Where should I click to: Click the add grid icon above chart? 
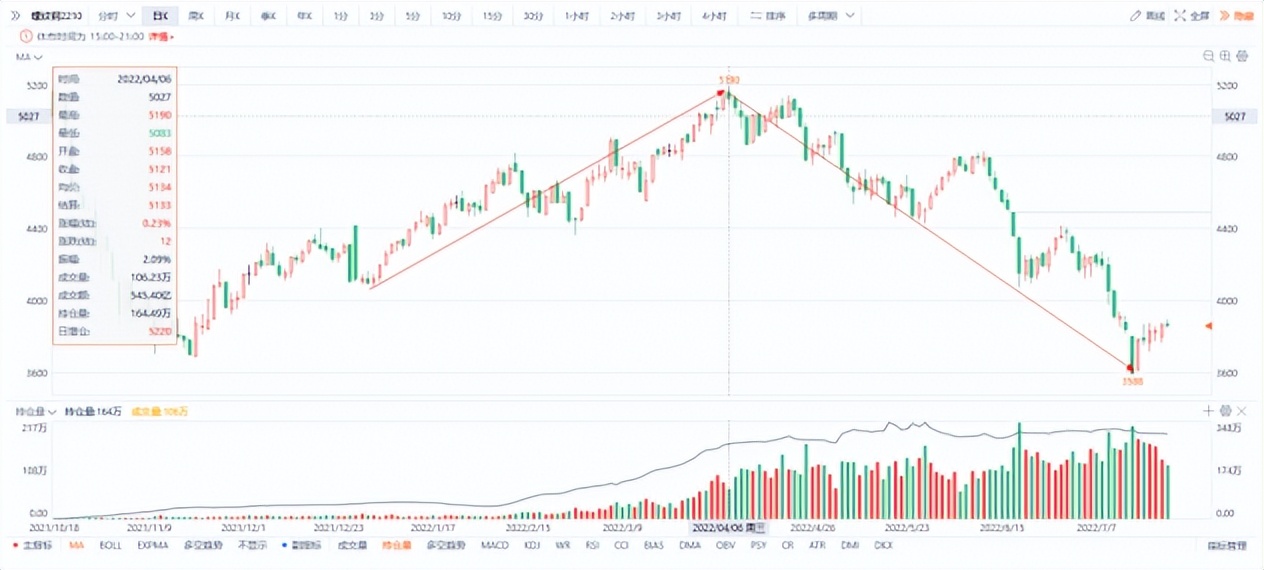click(1225, 57)
